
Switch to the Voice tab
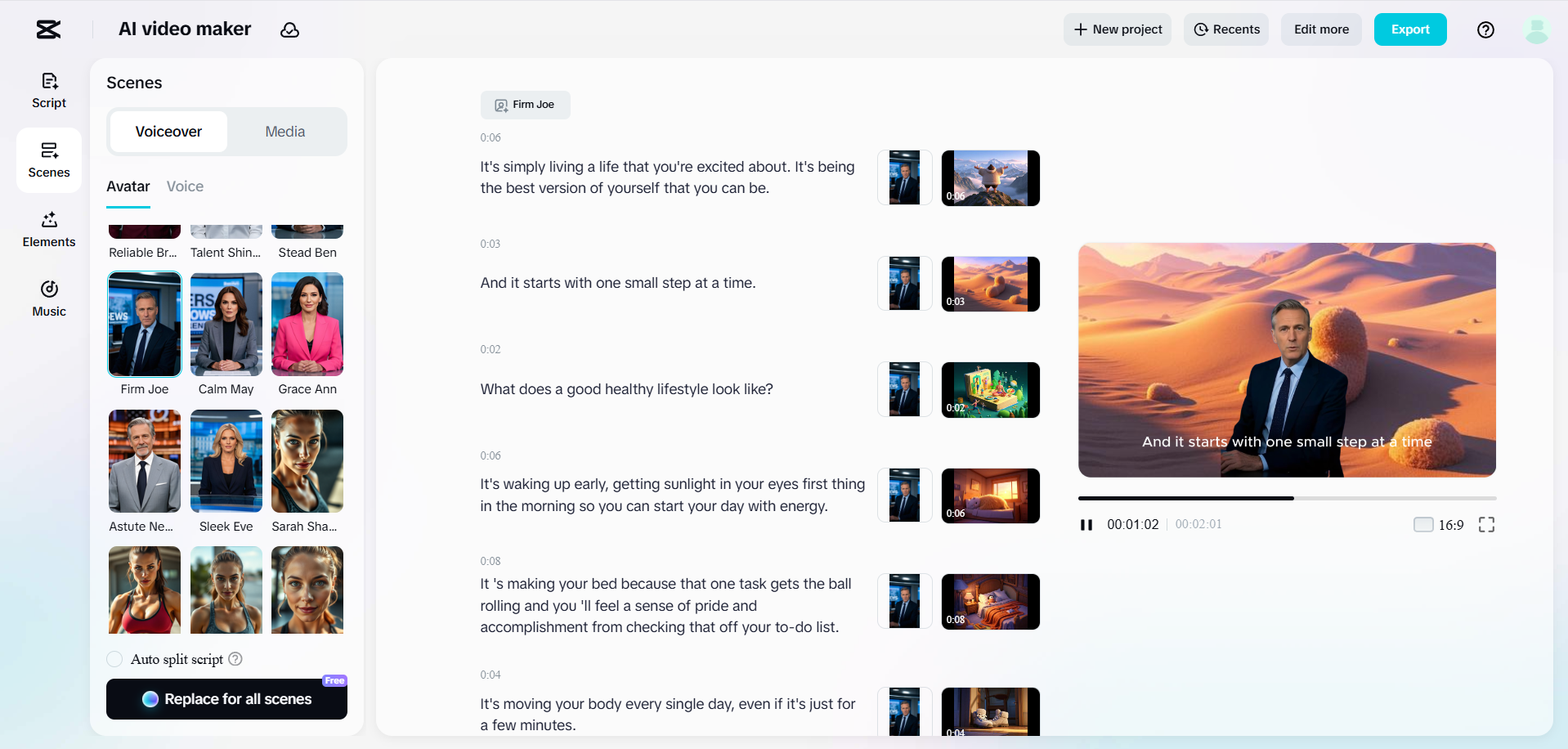[x=185, y=186]
